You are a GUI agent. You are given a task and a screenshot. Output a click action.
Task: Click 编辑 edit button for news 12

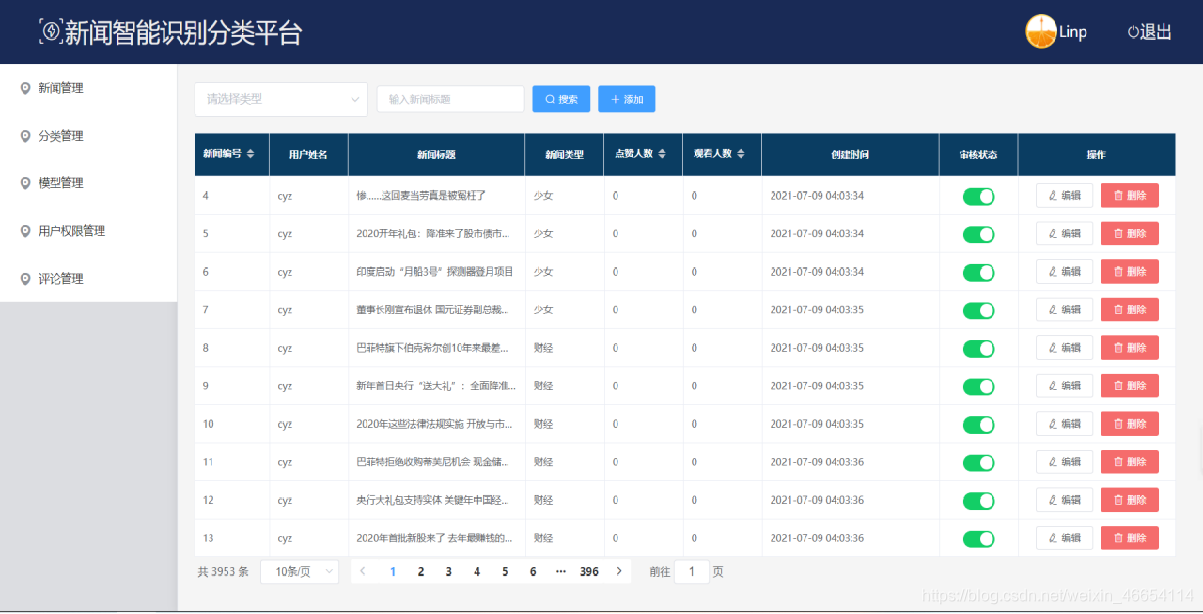click(1064, 500)
